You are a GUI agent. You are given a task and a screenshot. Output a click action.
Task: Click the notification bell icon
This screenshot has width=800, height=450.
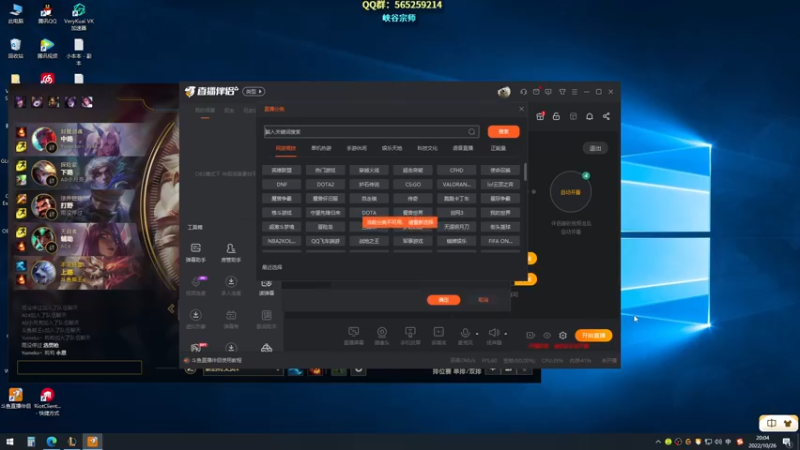(x=589, y=116)
